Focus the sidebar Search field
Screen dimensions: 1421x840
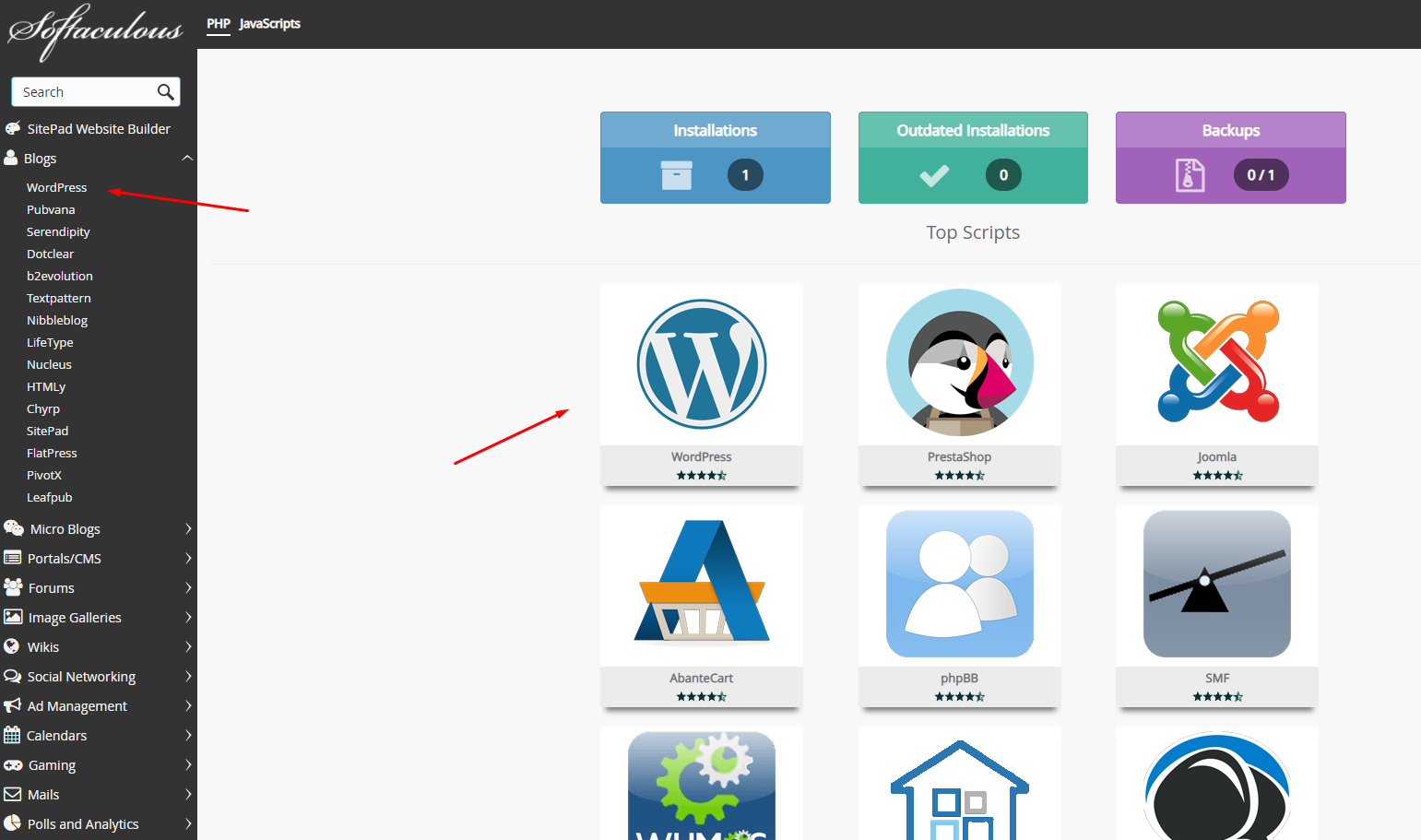pyautogui.click(x=83, y=92)
